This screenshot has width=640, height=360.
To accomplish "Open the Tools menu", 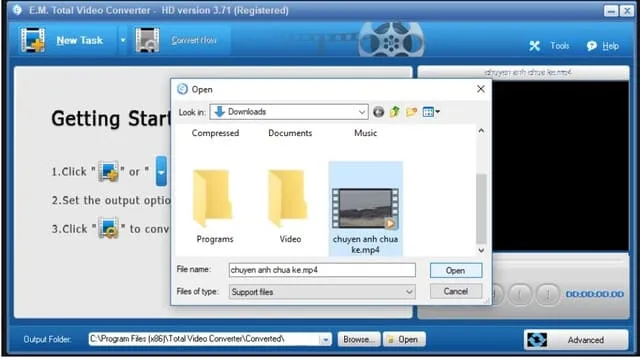I will point(560,46).
